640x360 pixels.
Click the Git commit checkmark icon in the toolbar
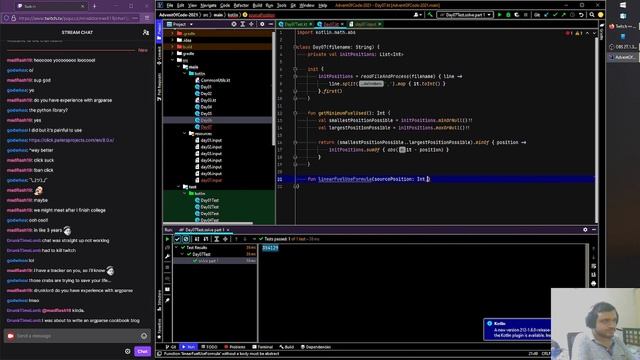click(x=555, y=15)
